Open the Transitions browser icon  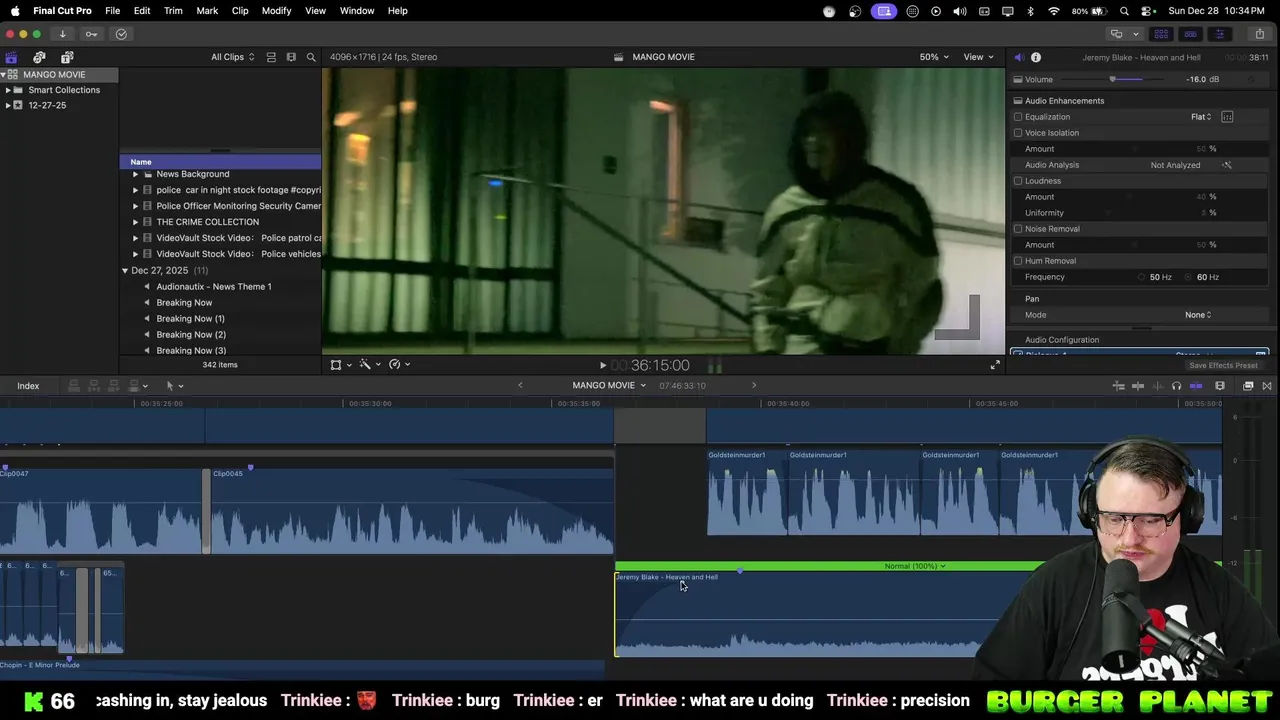[x=1267, y=386]
